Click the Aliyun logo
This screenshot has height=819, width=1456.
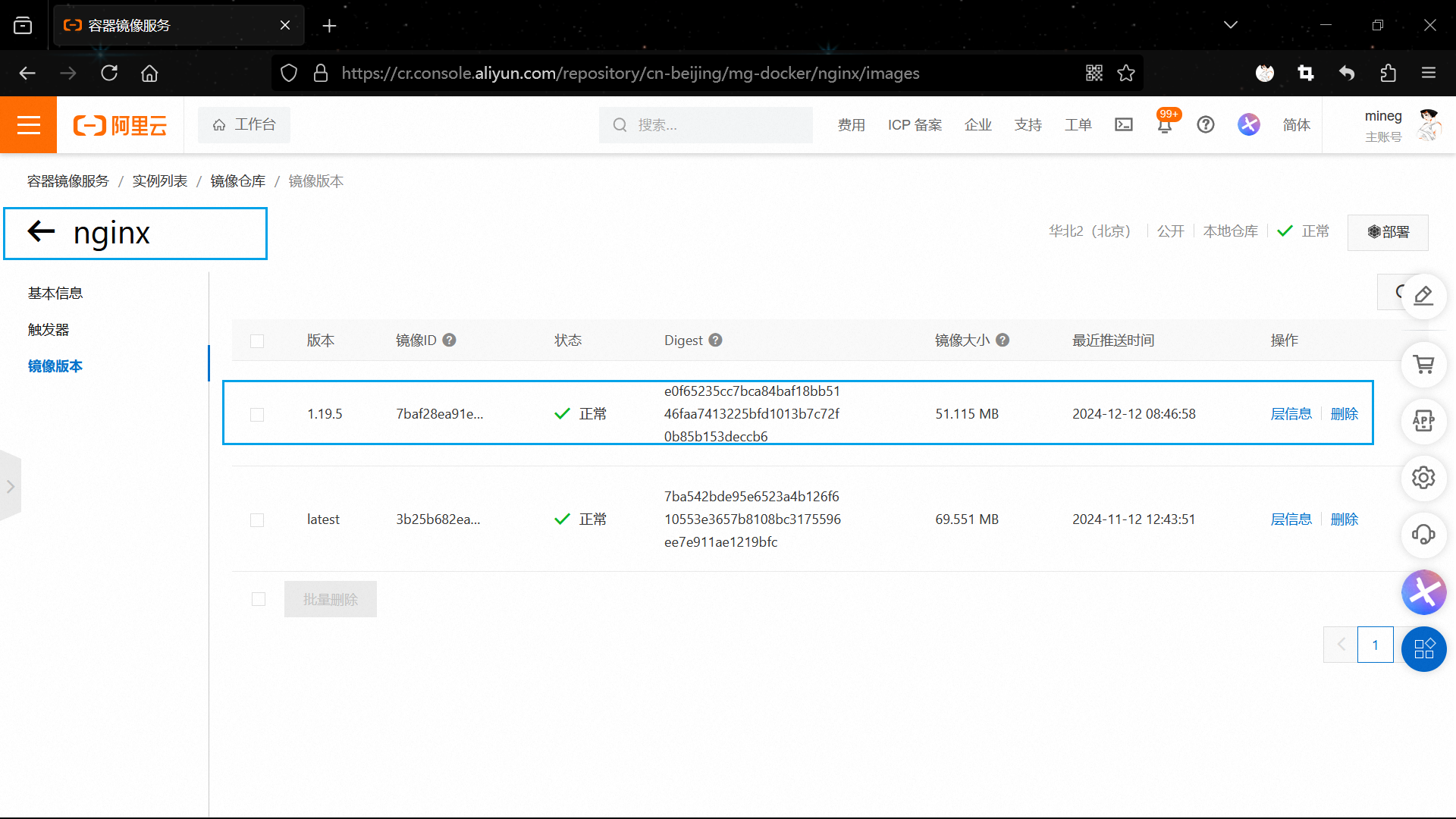point(120,125)
